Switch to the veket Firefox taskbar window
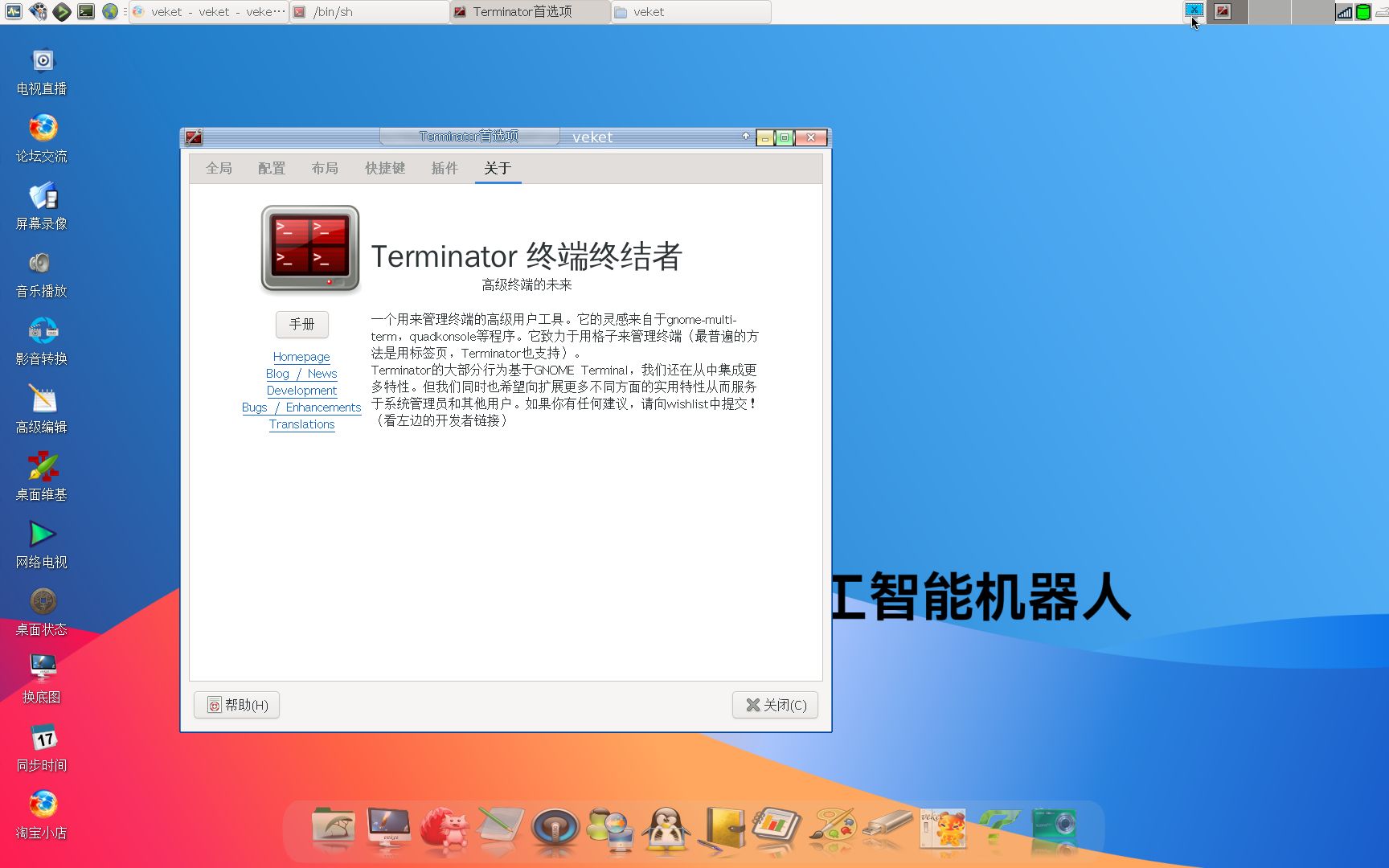The height and width of the screenshot is (868, 1389). [x=208, y=12]
